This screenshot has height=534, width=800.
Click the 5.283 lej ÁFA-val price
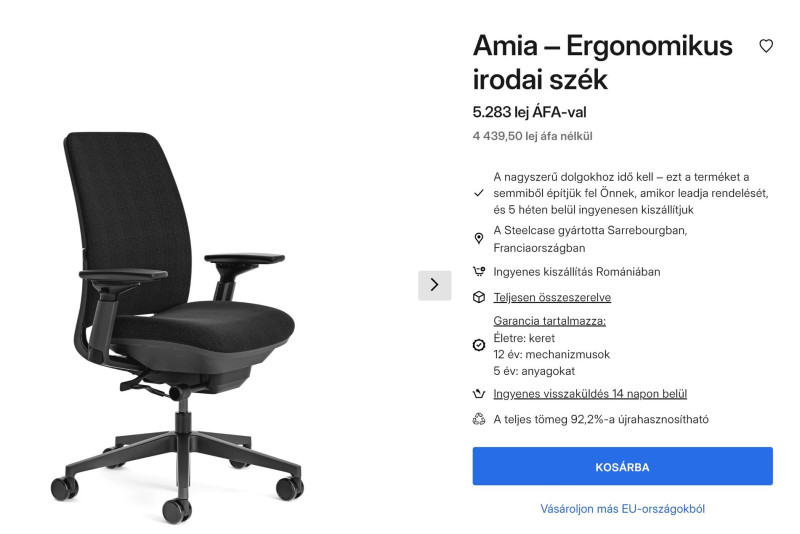(529, 112)
